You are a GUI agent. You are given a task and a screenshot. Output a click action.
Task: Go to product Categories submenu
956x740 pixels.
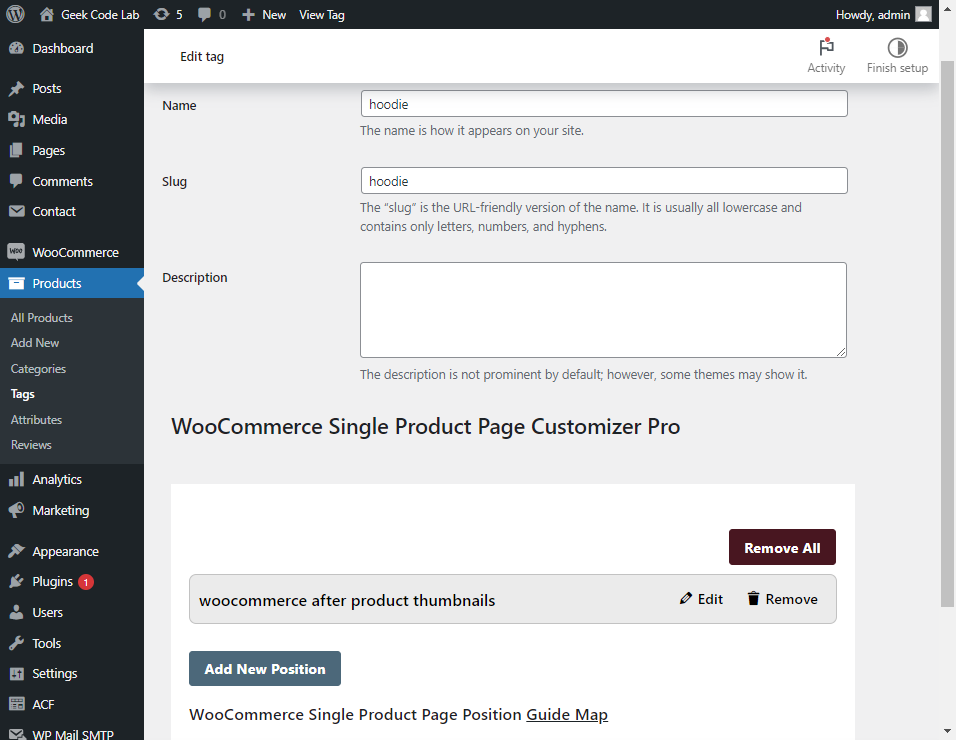pos(38,369)
